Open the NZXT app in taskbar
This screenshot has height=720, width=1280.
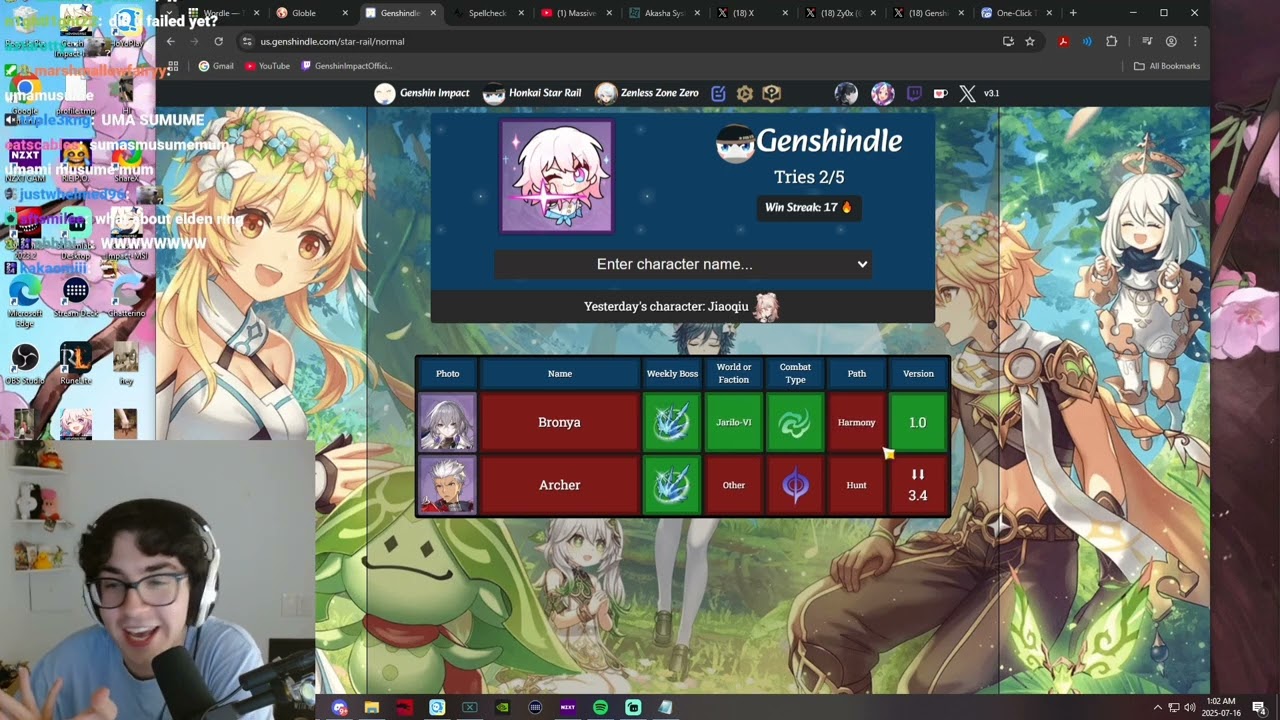[x=568, y=707]
